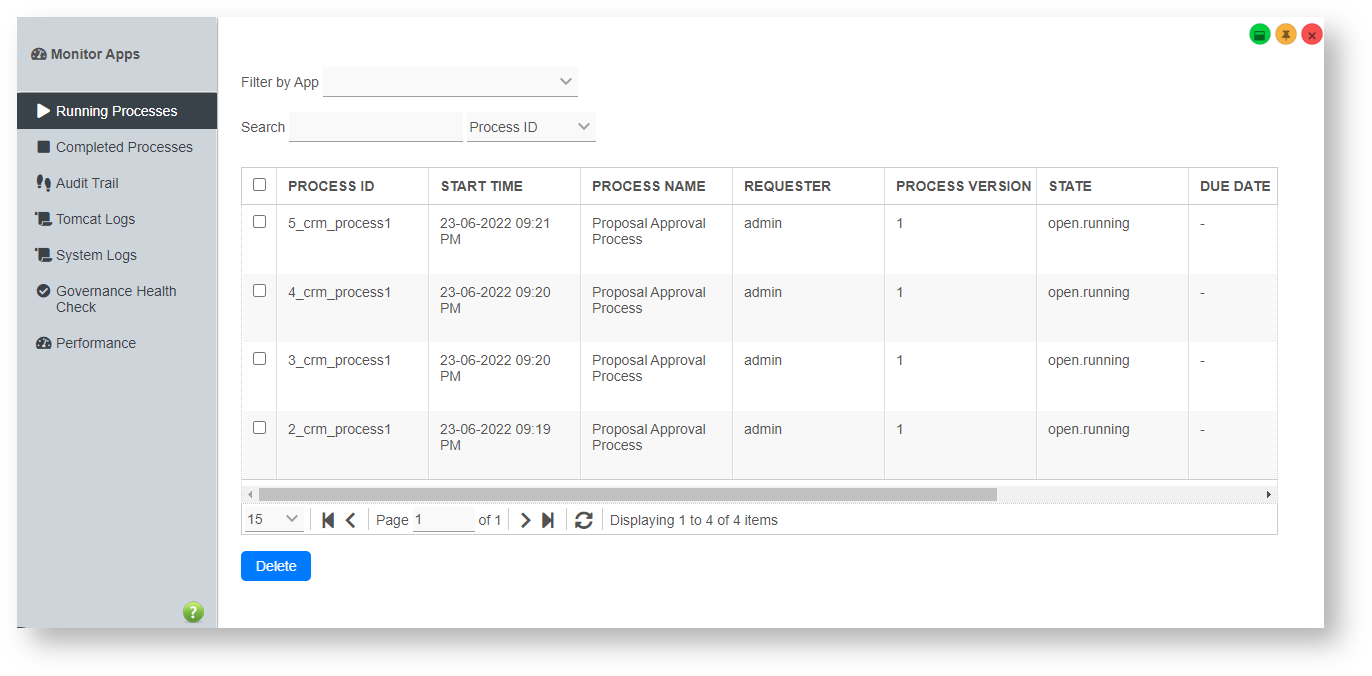Go to previous page arrow
Viewport: 1372px width, 676px height.
click(351, 520)
